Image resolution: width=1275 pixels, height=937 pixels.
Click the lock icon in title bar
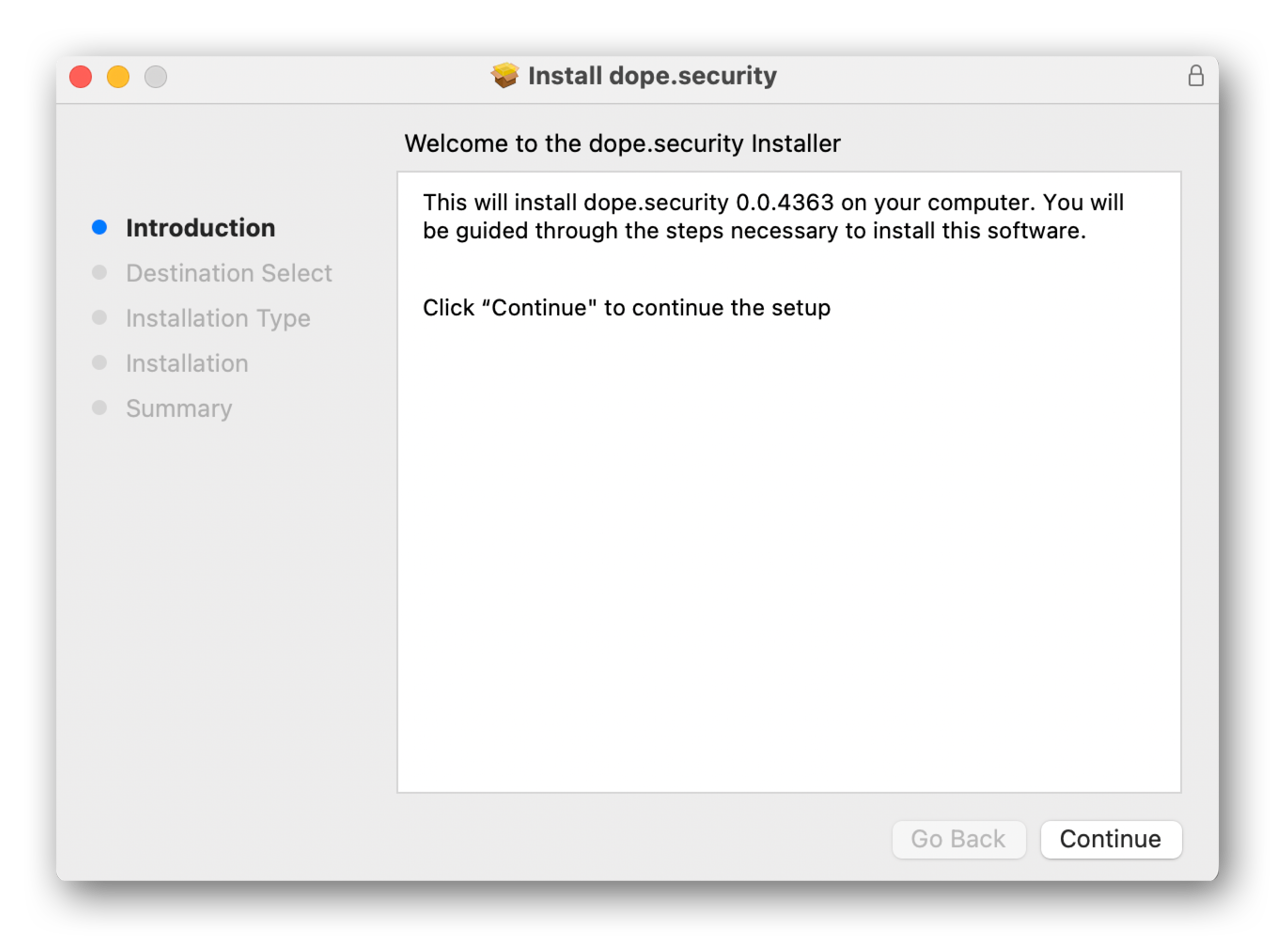pyautogui.click(x=1195, y=76)
